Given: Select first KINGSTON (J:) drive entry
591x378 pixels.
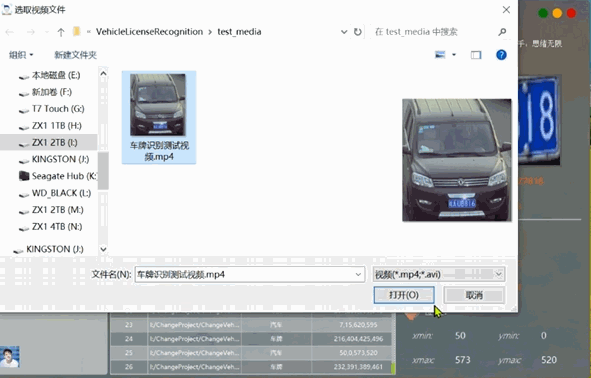Looking at the screenshot, I should [60, 159].
